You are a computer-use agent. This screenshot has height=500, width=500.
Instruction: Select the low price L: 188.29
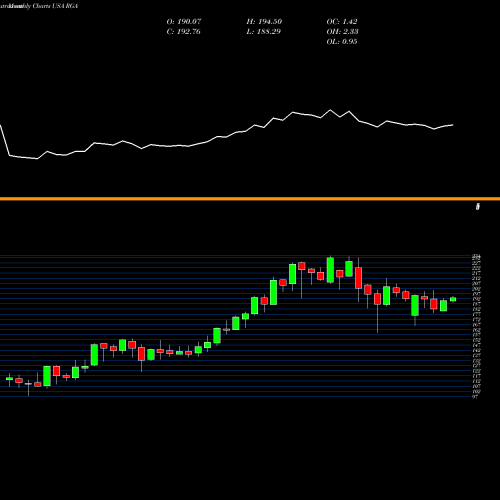point(263,32)
